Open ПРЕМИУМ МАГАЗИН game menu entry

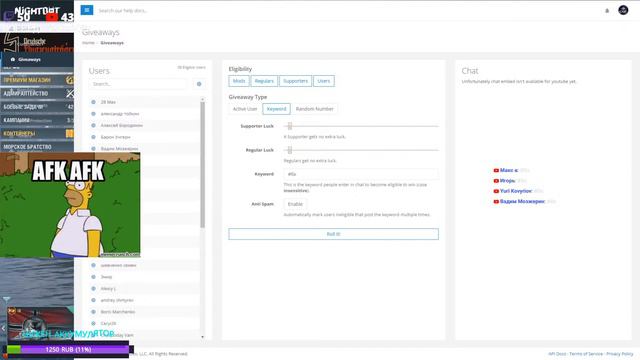click(37, 80)
